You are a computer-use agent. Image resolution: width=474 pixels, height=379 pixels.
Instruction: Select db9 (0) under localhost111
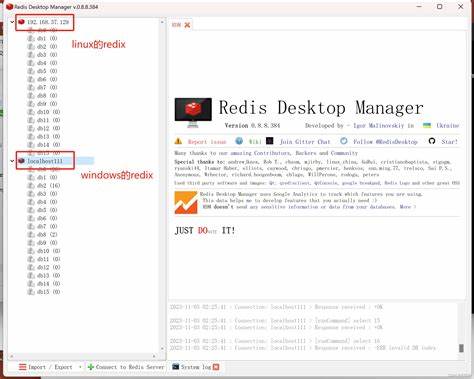point(47,243)
